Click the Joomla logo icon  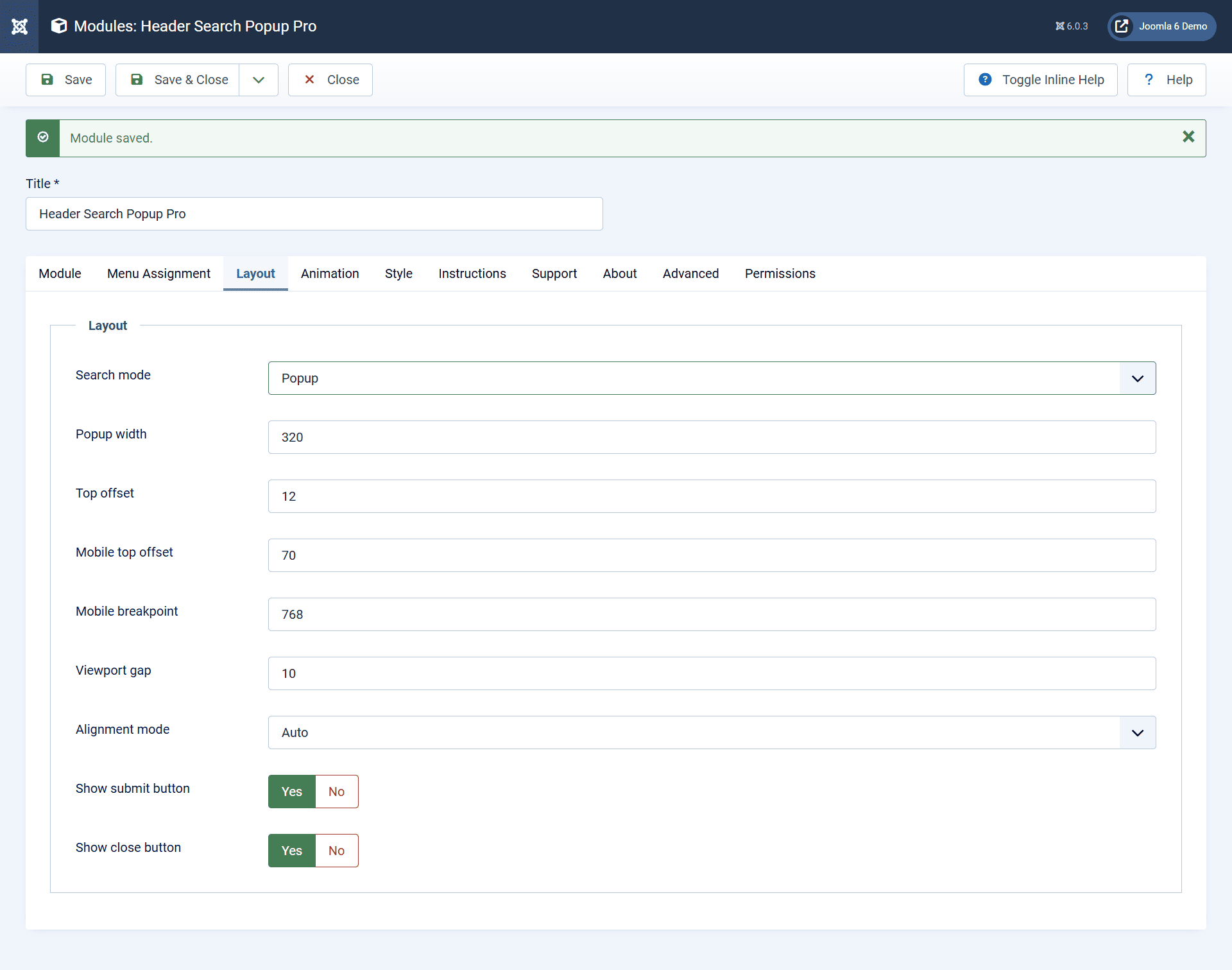19,26
